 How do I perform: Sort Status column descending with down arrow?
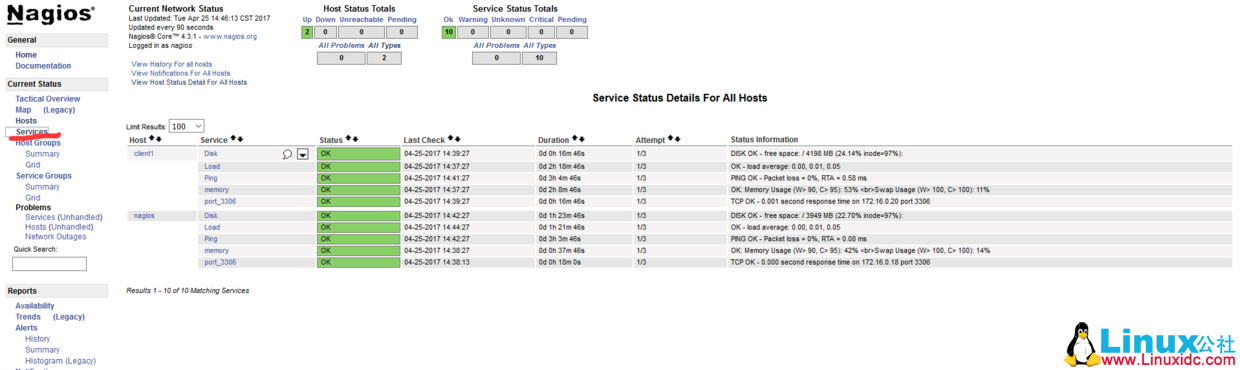tap(355, 139)
